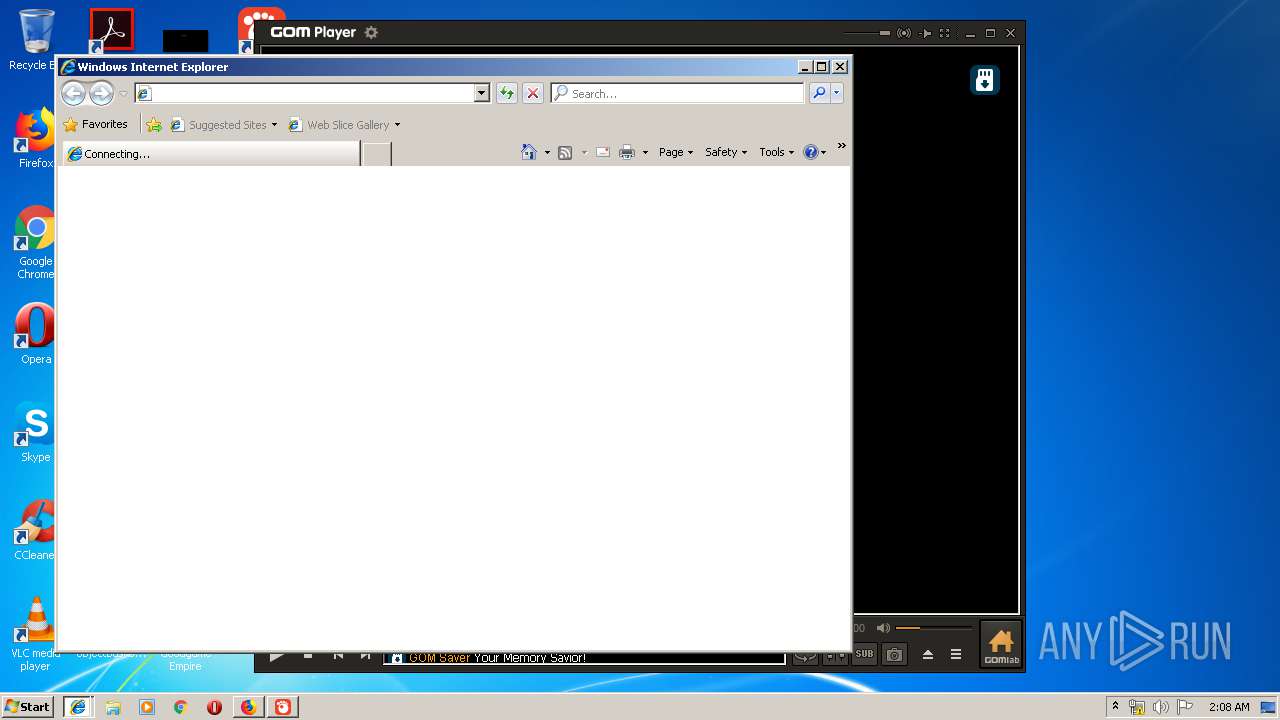
Task: Adjust the GOM Player transparency slider
Action: point(866,33)
